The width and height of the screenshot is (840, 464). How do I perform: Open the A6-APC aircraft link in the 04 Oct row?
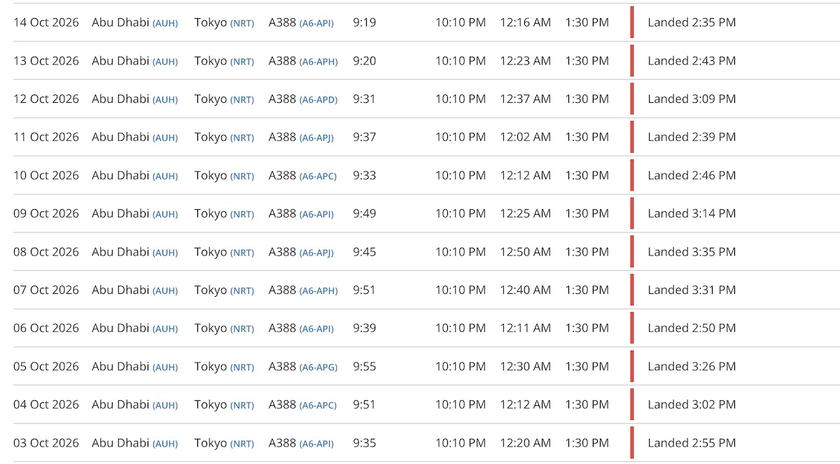[x=318, y=406]
